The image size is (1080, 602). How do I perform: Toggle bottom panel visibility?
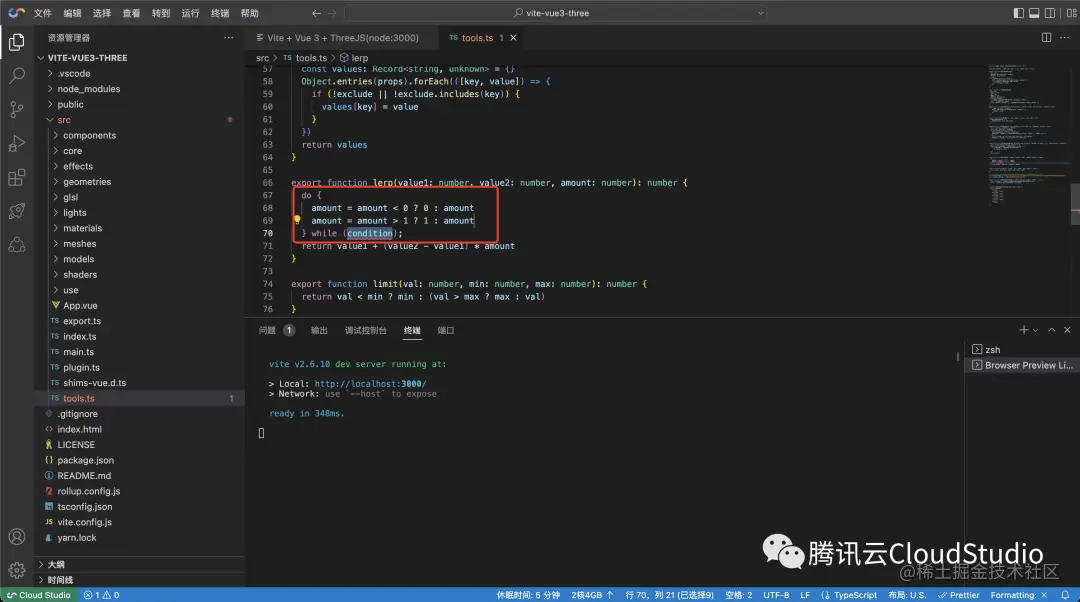point(1034,13)
